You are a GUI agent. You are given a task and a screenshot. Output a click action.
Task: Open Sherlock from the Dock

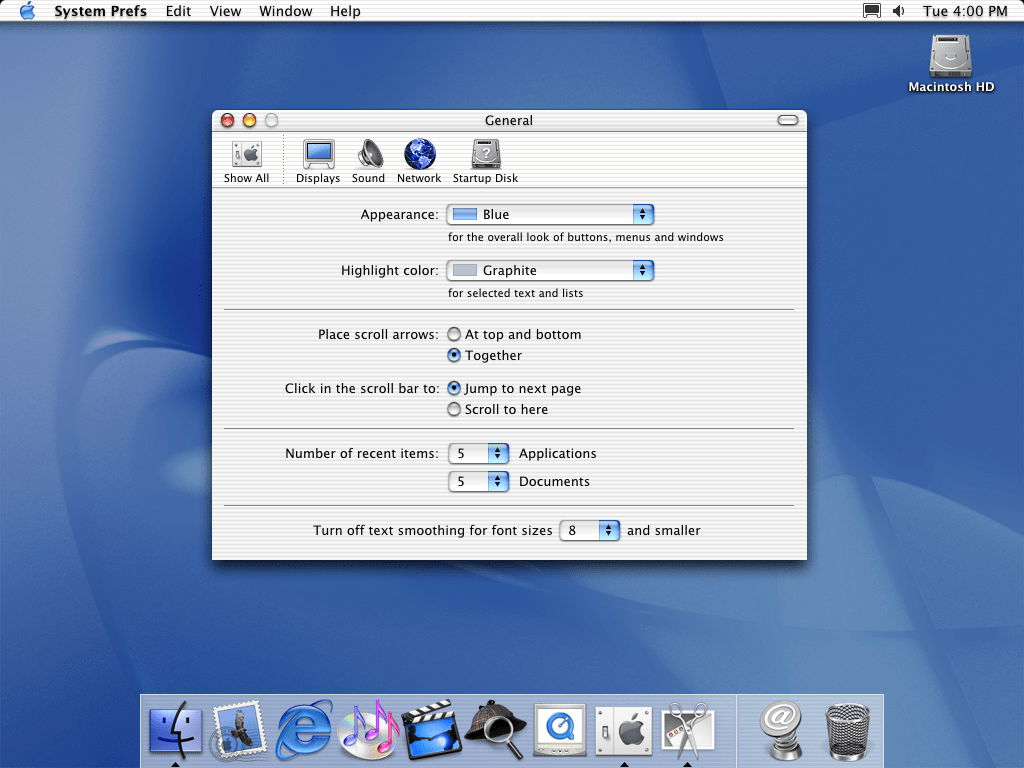[496, 728]
